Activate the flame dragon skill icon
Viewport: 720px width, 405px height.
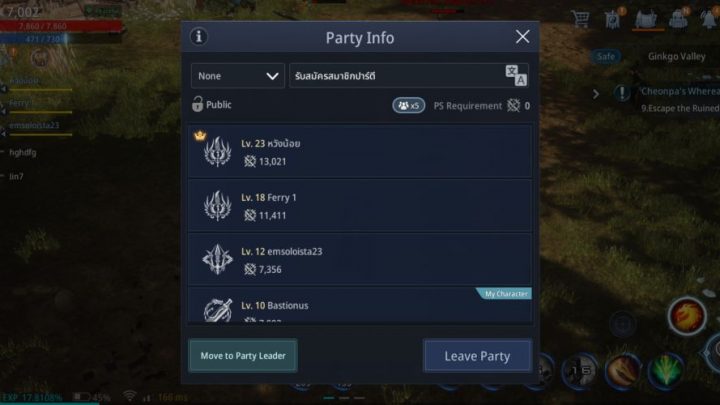click(x=687, y=316)
